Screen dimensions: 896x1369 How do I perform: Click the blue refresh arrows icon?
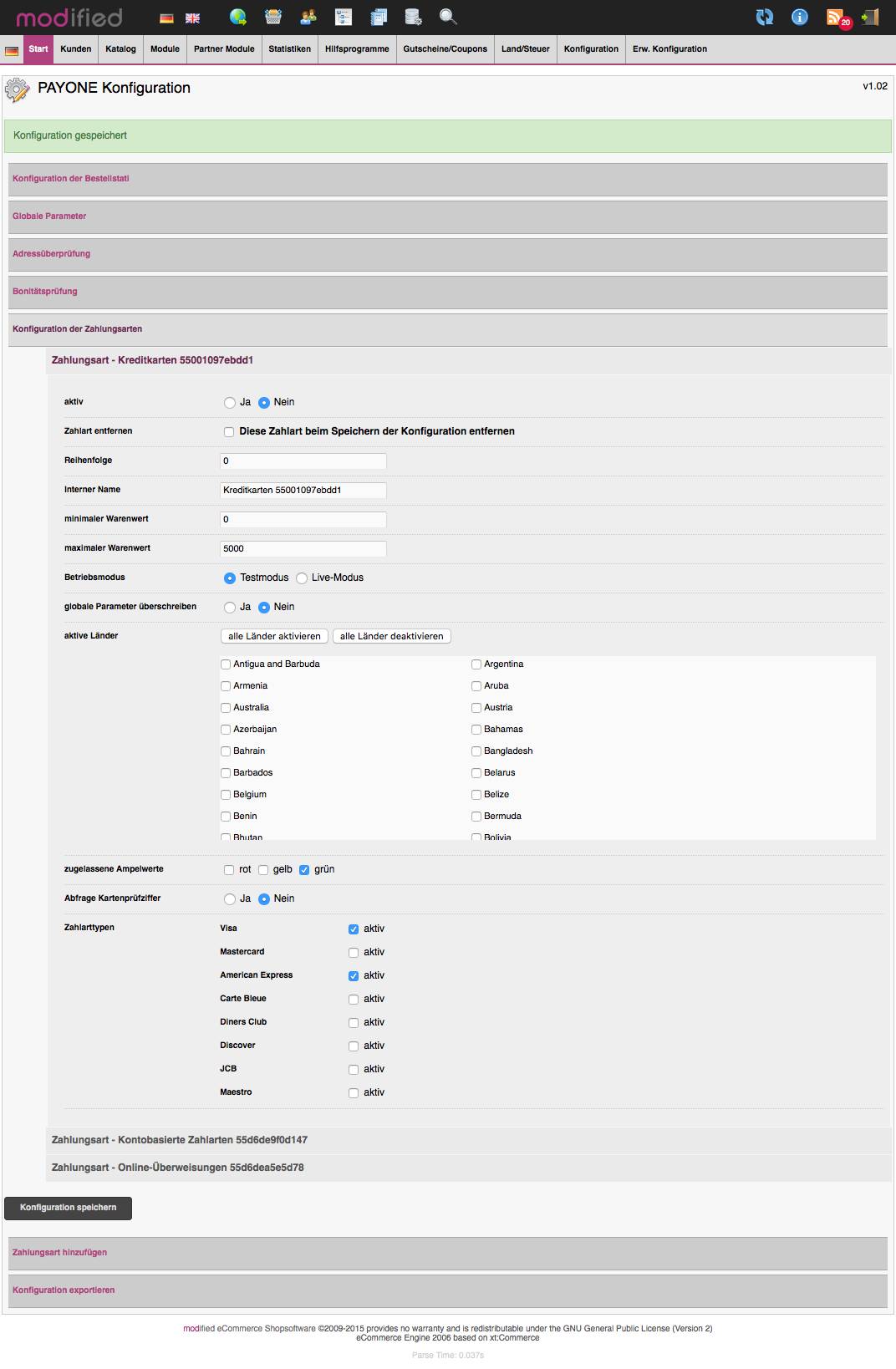[764, 17]
